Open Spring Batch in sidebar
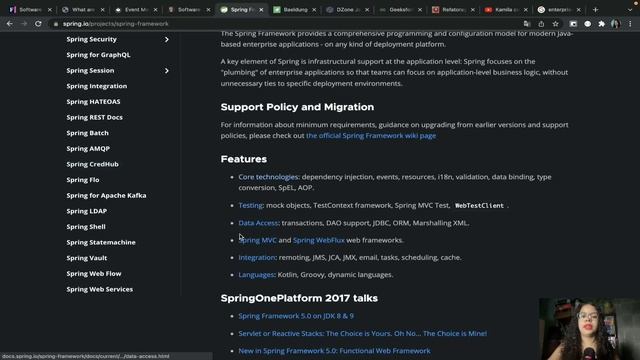This screenshot has height=360, width=640. pyautogui.click(x=87, y=133)
